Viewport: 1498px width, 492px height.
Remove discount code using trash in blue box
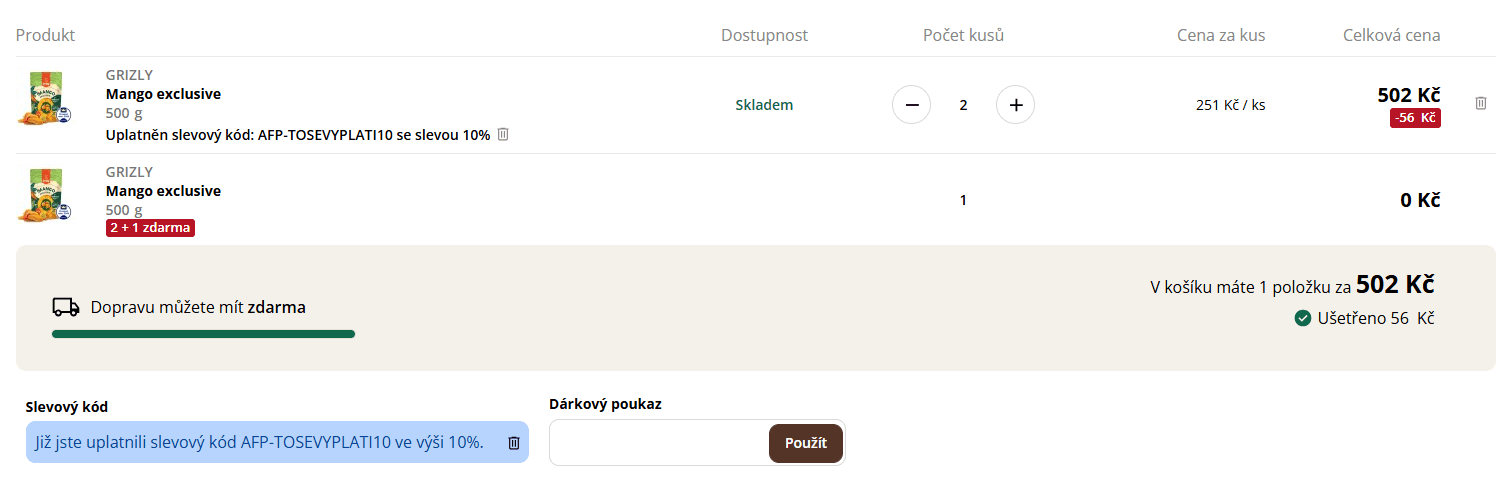(514, 443)
